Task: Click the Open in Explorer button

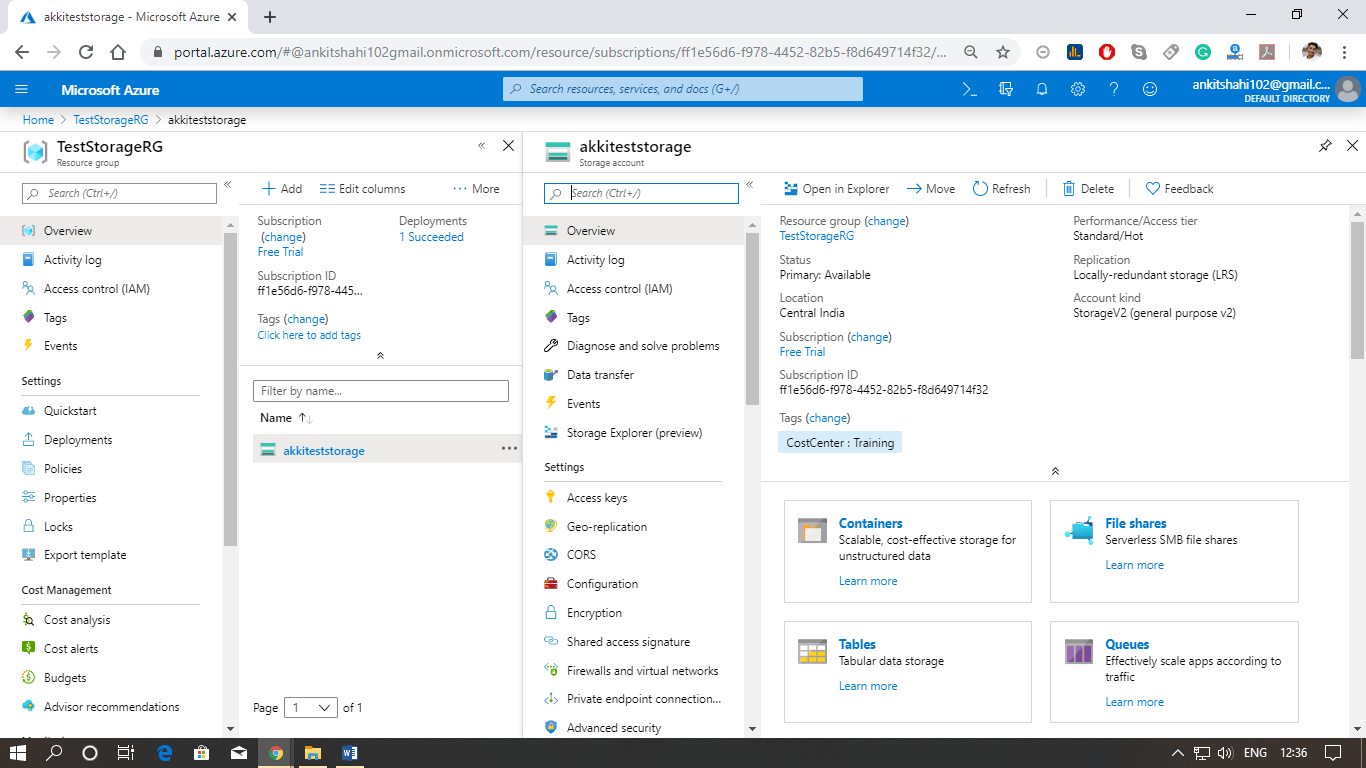Action: 839,188
